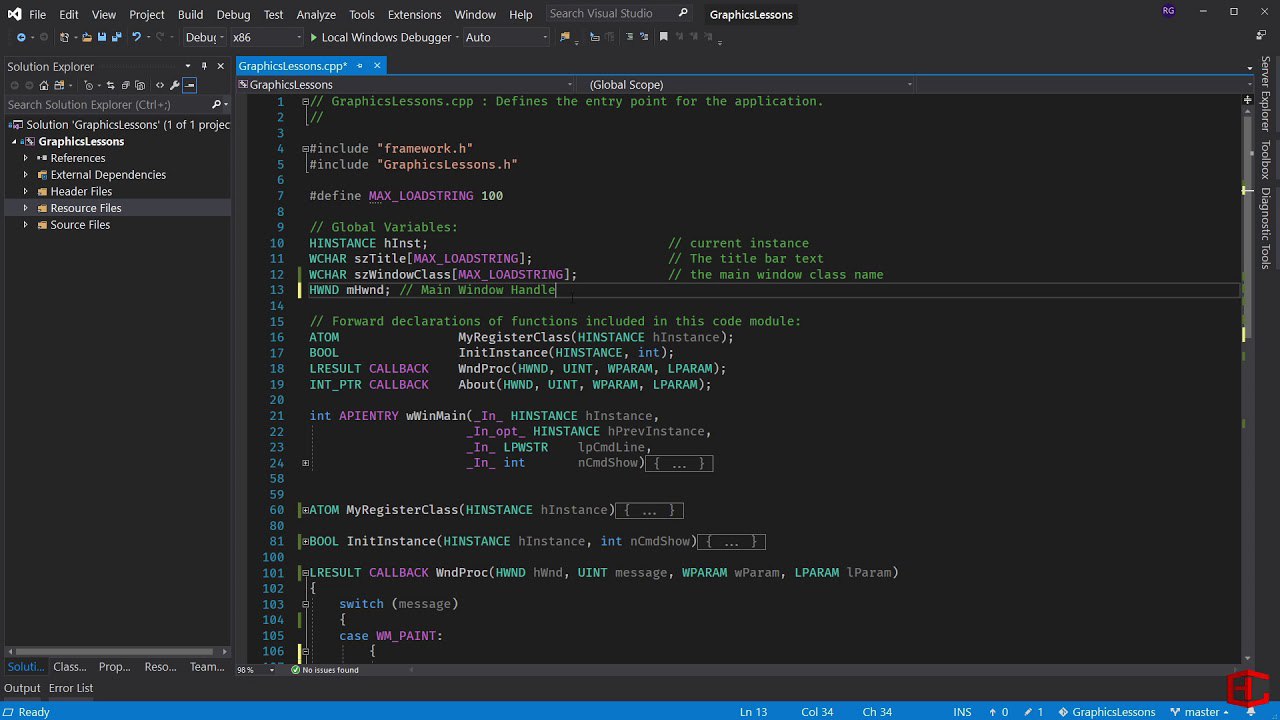Open Solution Explorer window position dropdown
The width and height of the screenshot is (1280, 720).
pyautogui.click(x=187, y=66)
